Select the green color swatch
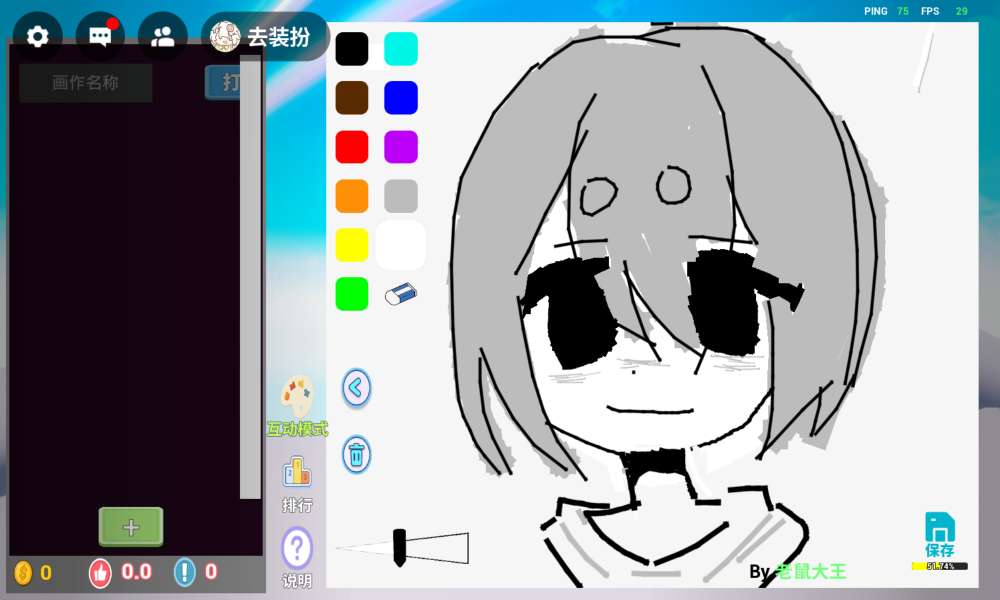This screenshot has height=600, width=1000. (352, 294)
